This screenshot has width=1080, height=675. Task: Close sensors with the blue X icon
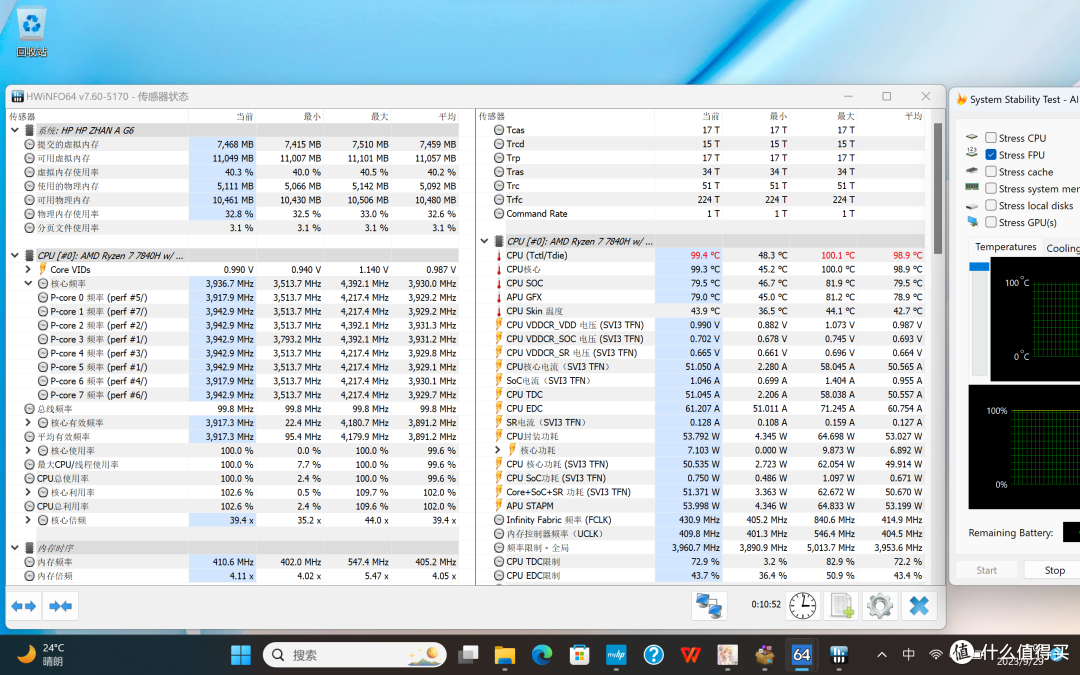pyautogui.click(x=919, y=606)
